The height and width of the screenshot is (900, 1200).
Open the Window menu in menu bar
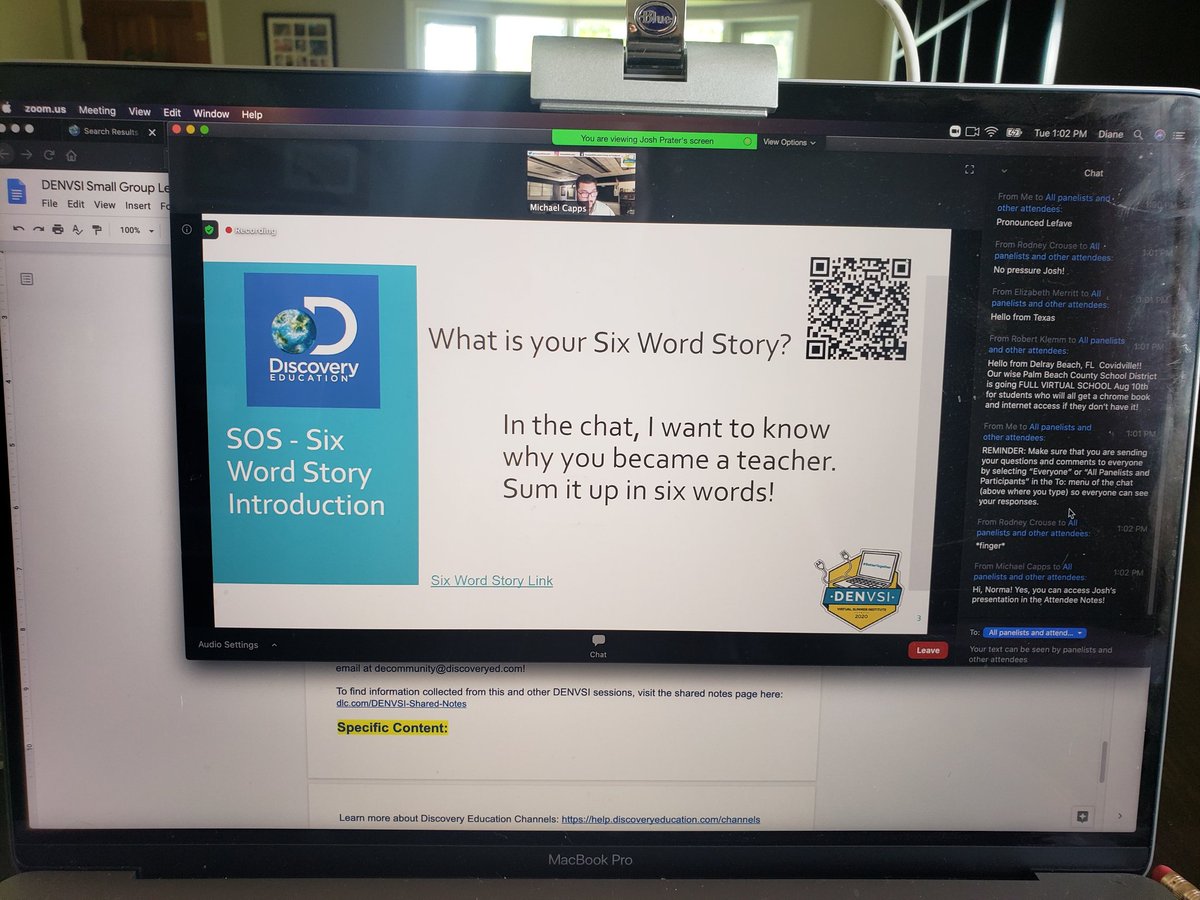[211, 114]
